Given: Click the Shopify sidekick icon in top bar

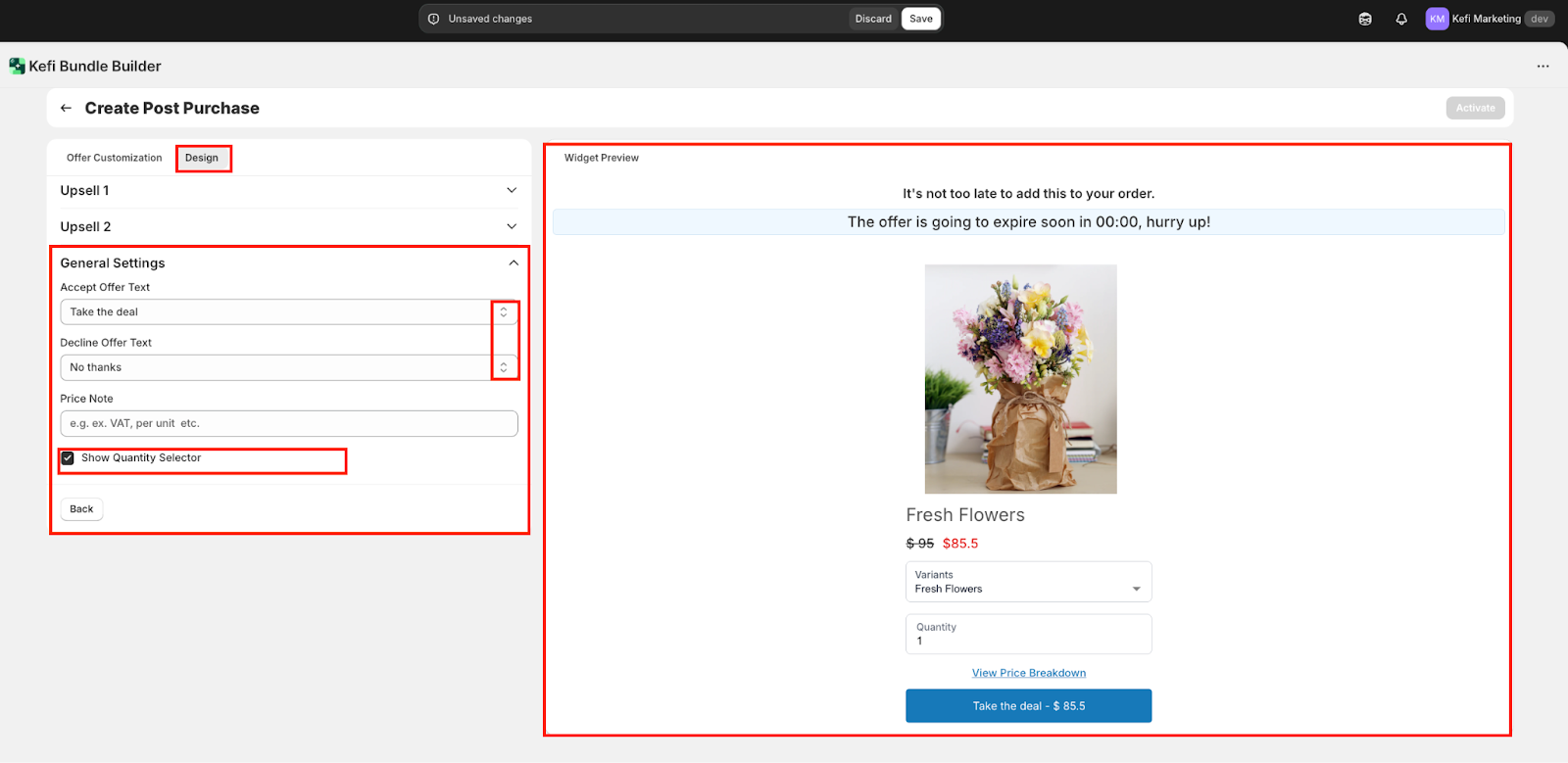Looking at the screenshot, I should click(x=1365, y=19).
